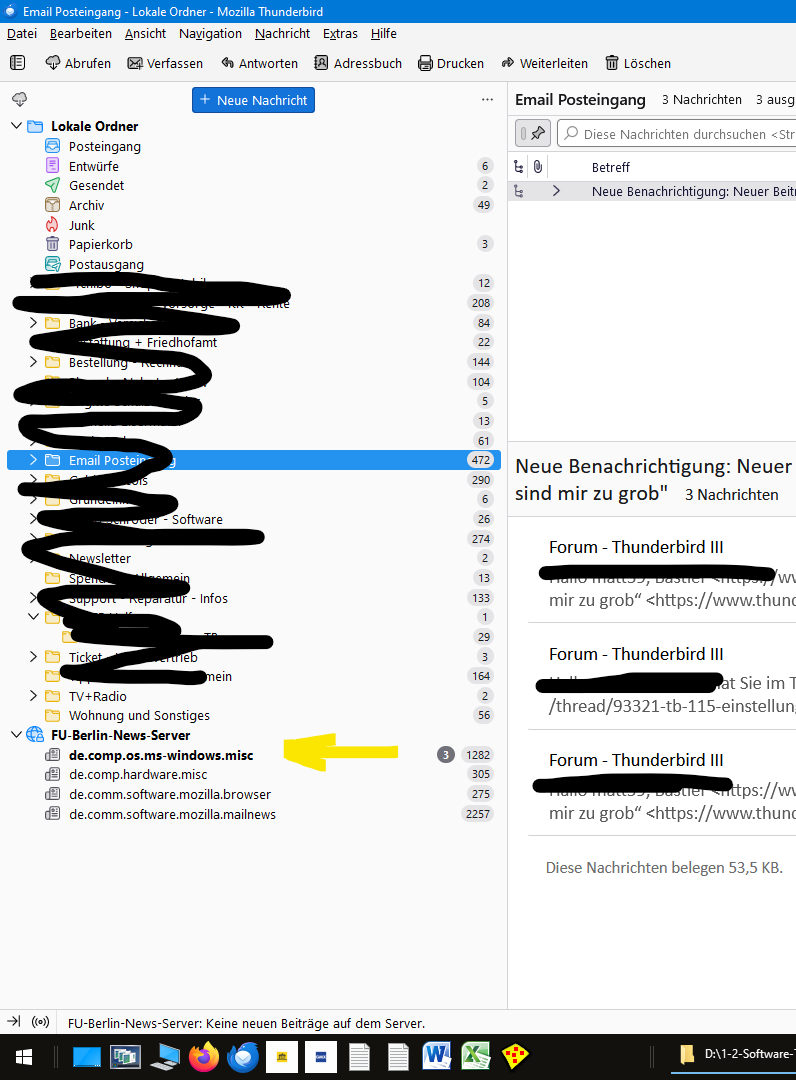The image size is (796, 1080).
Task: Click the status bar online activity icon
Action: [x=41, y=1021]
